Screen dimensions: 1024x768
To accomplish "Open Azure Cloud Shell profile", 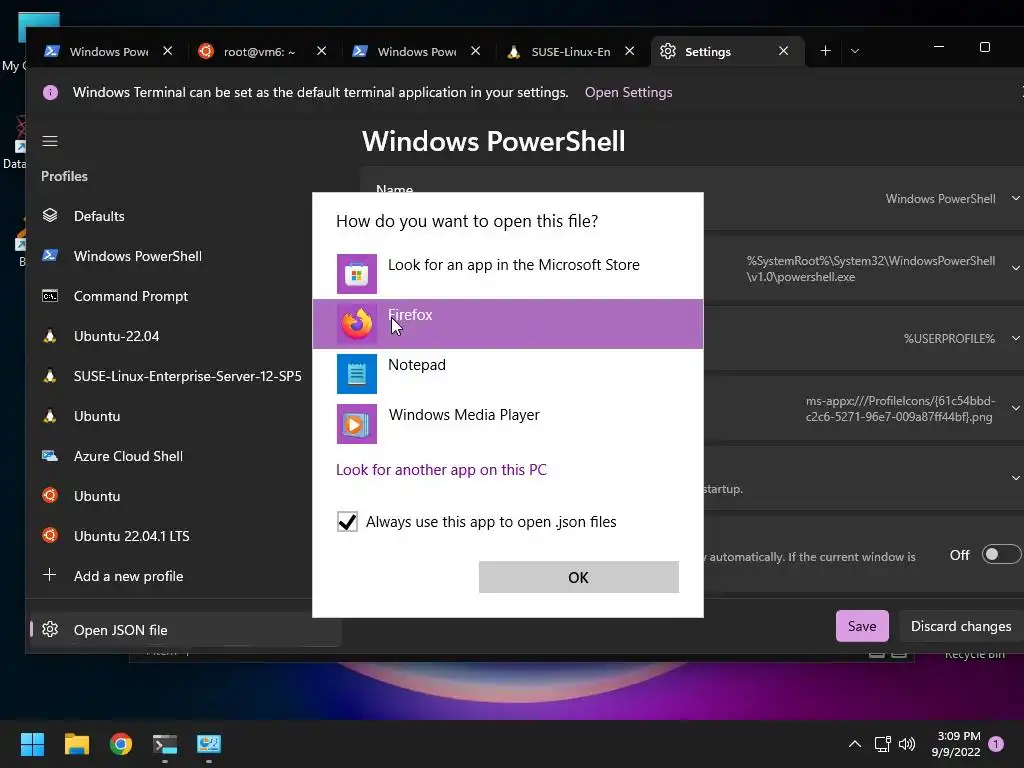I will [183, 456].
